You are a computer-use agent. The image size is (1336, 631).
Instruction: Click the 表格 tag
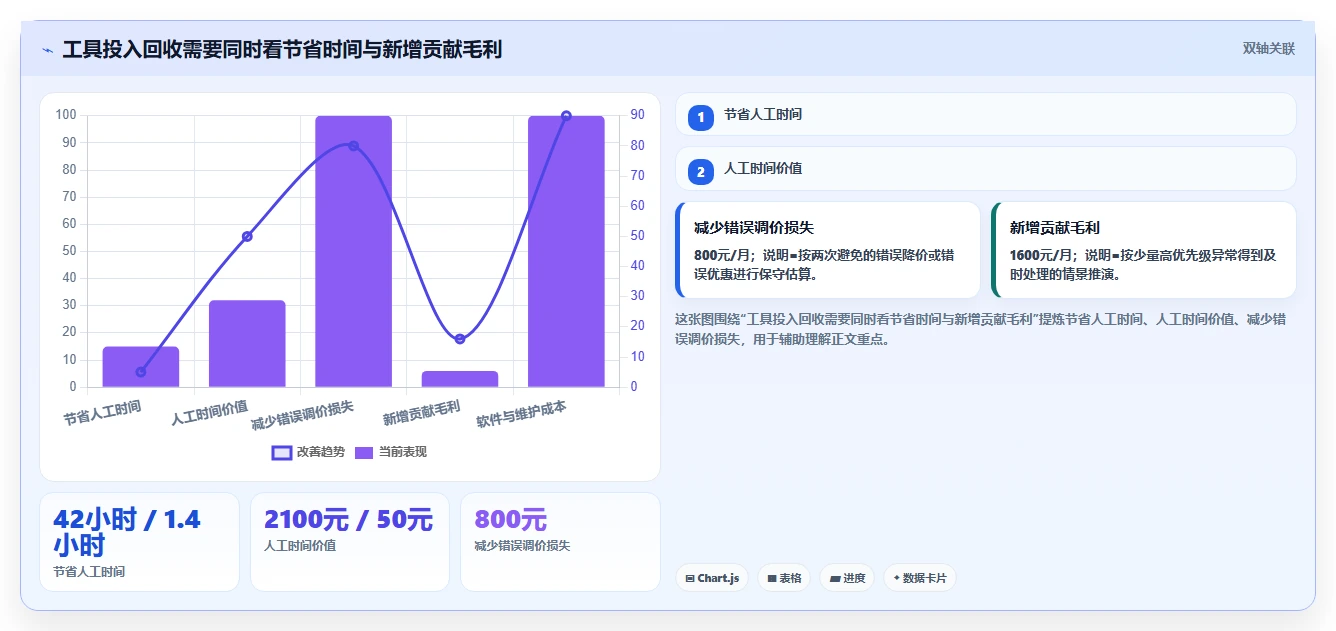[784, 578]
